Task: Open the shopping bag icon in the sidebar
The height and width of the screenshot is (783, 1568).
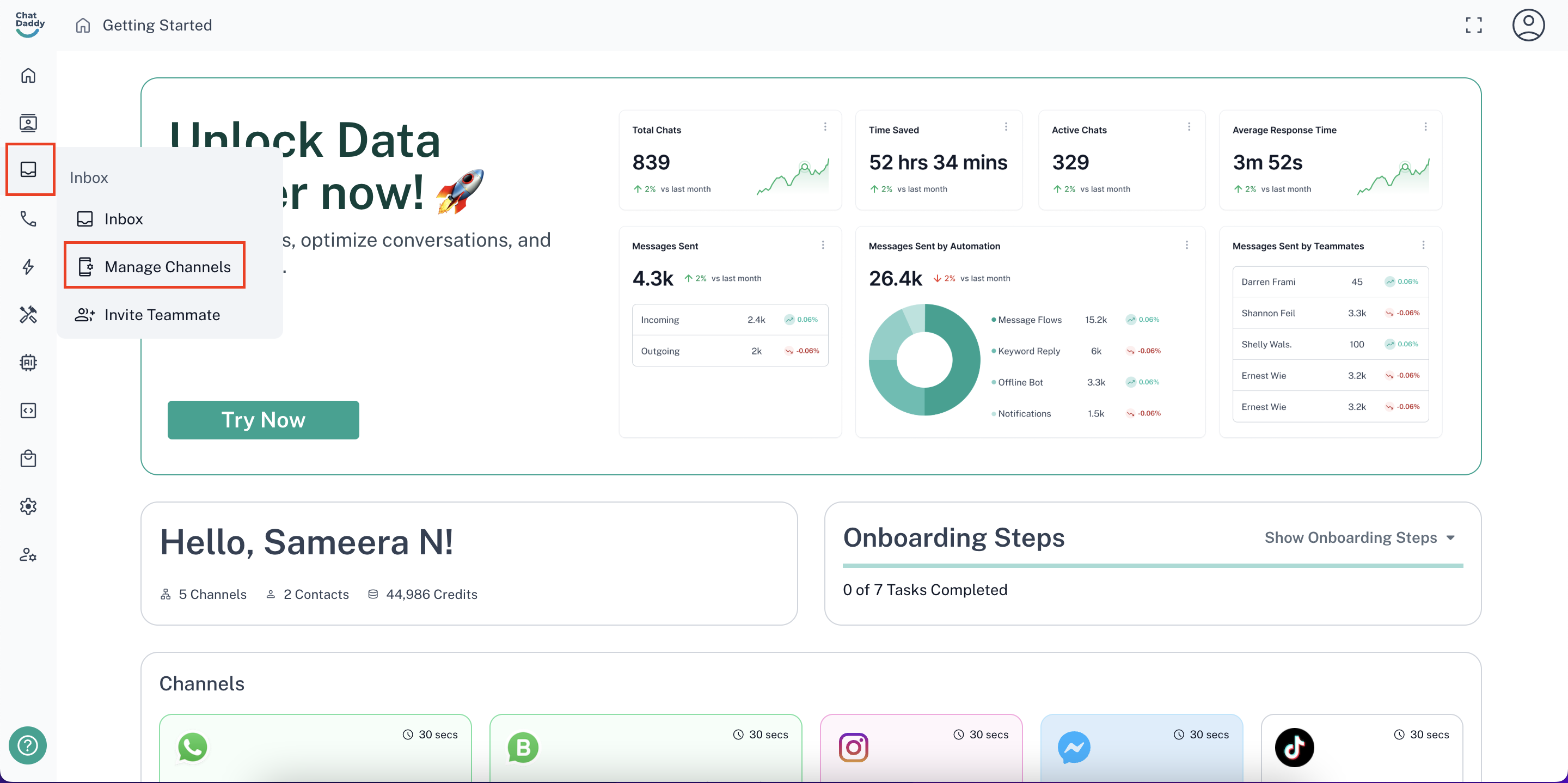Action: tap(28, 458)
